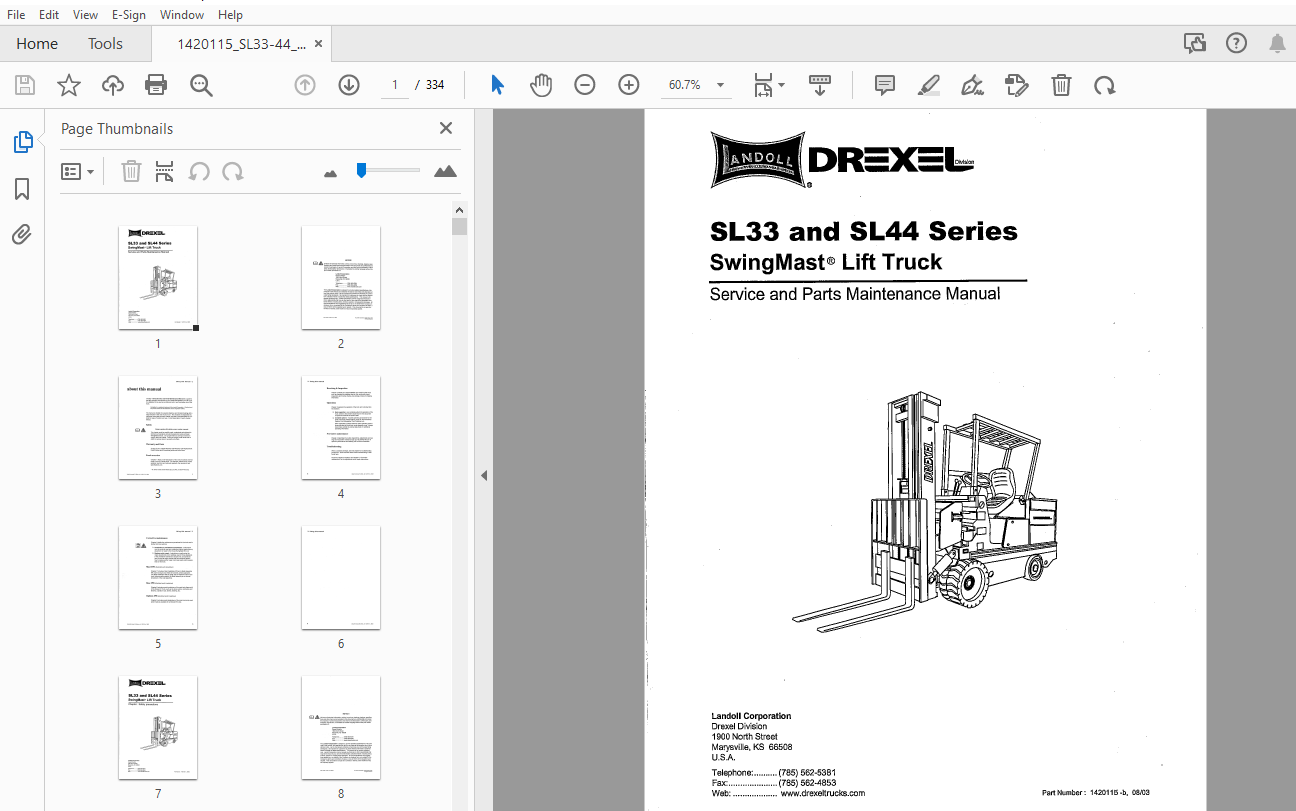Image resolution: width=1296 pixels, height=811 pixels.
Task: Click the upload to cloud icon
Action: [113, 85]
